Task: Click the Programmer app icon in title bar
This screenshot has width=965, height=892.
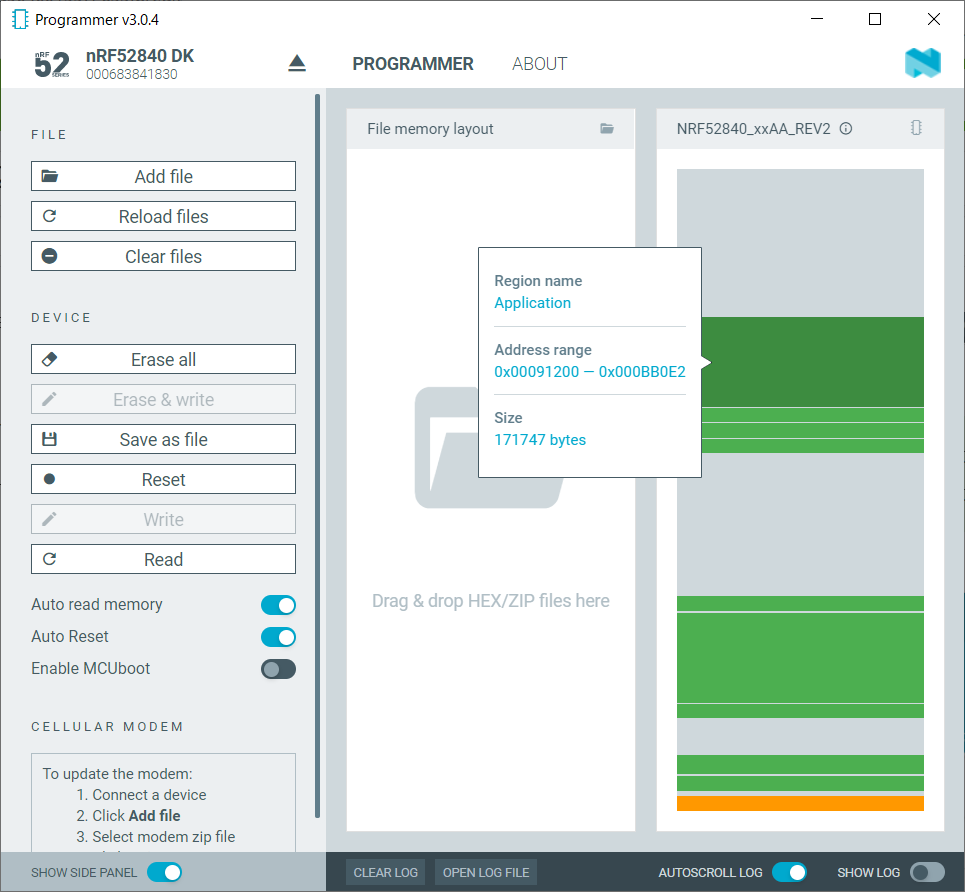Action: tap(20, 19)
